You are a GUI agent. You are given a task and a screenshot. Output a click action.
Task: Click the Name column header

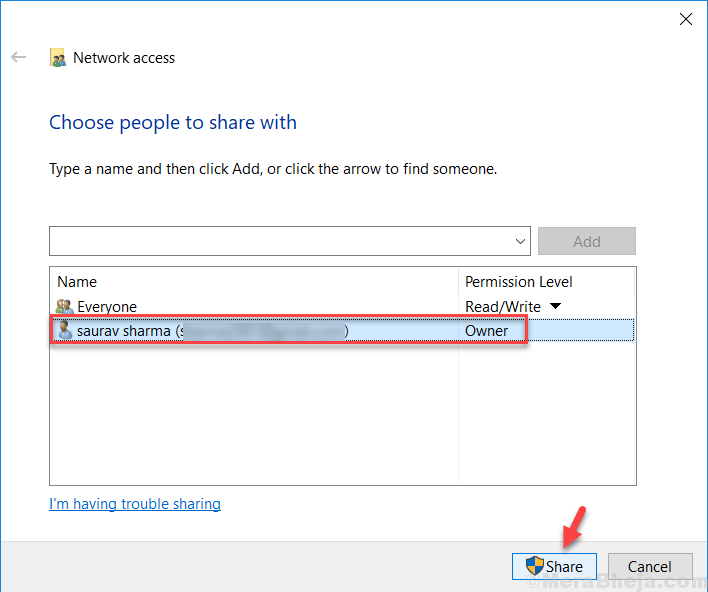(254, 281)
